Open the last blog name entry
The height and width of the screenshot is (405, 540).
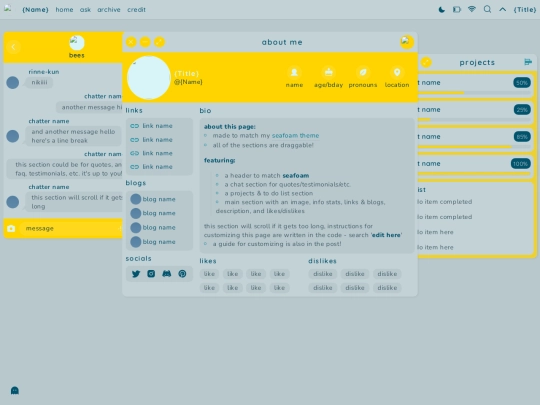click(153, 242)
